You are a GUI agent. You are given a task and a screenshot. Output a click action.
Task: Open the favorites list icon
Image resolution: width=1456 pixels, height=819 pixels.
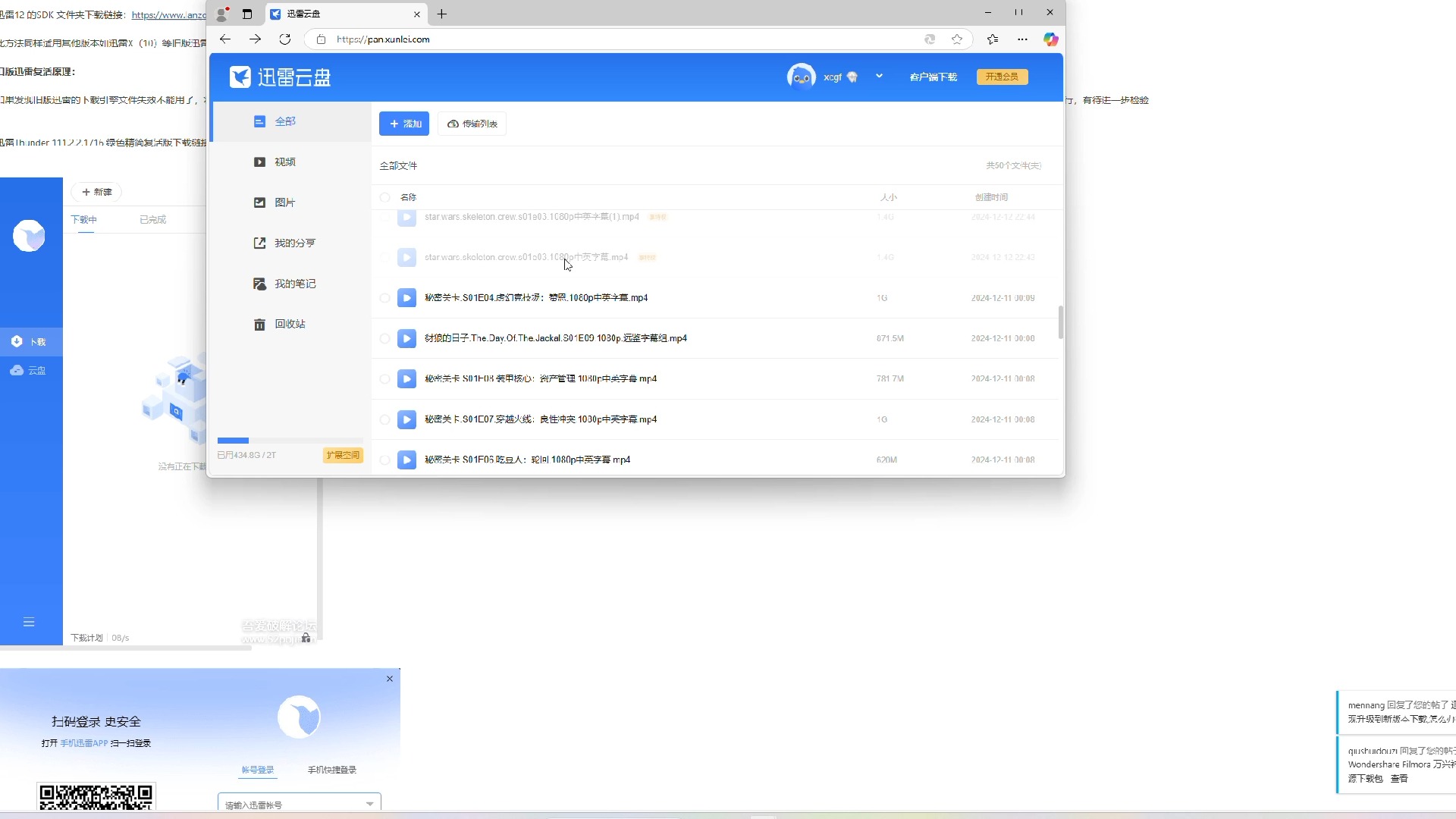pyautogui.click(x=993, y=39)
